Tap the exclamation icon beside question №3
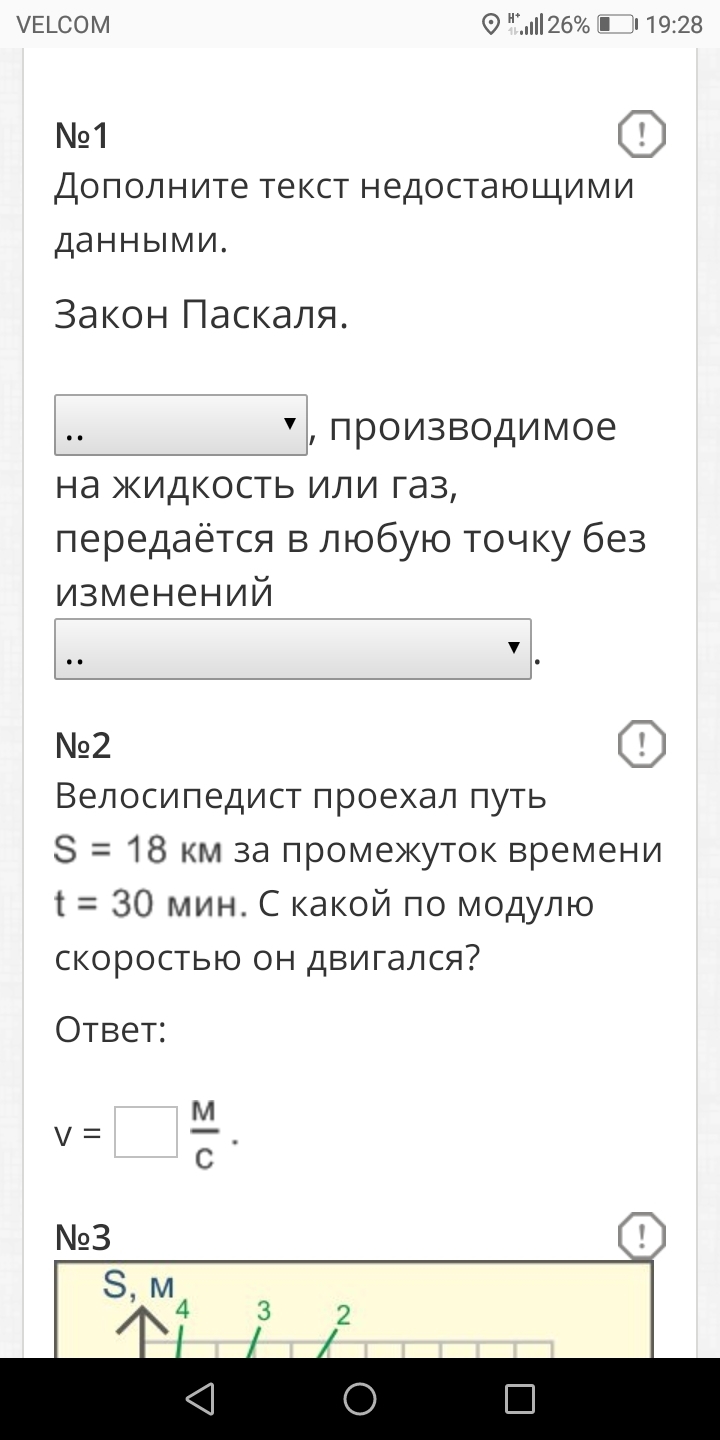Viewport: 720px width, 1440px height. [641, 1237]
